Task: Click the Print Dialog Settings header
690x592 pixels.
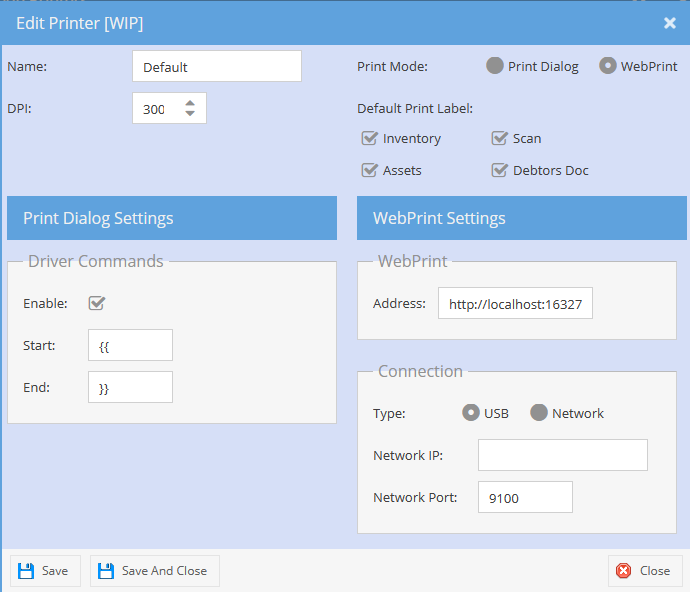Action: [x=172, y=218]
